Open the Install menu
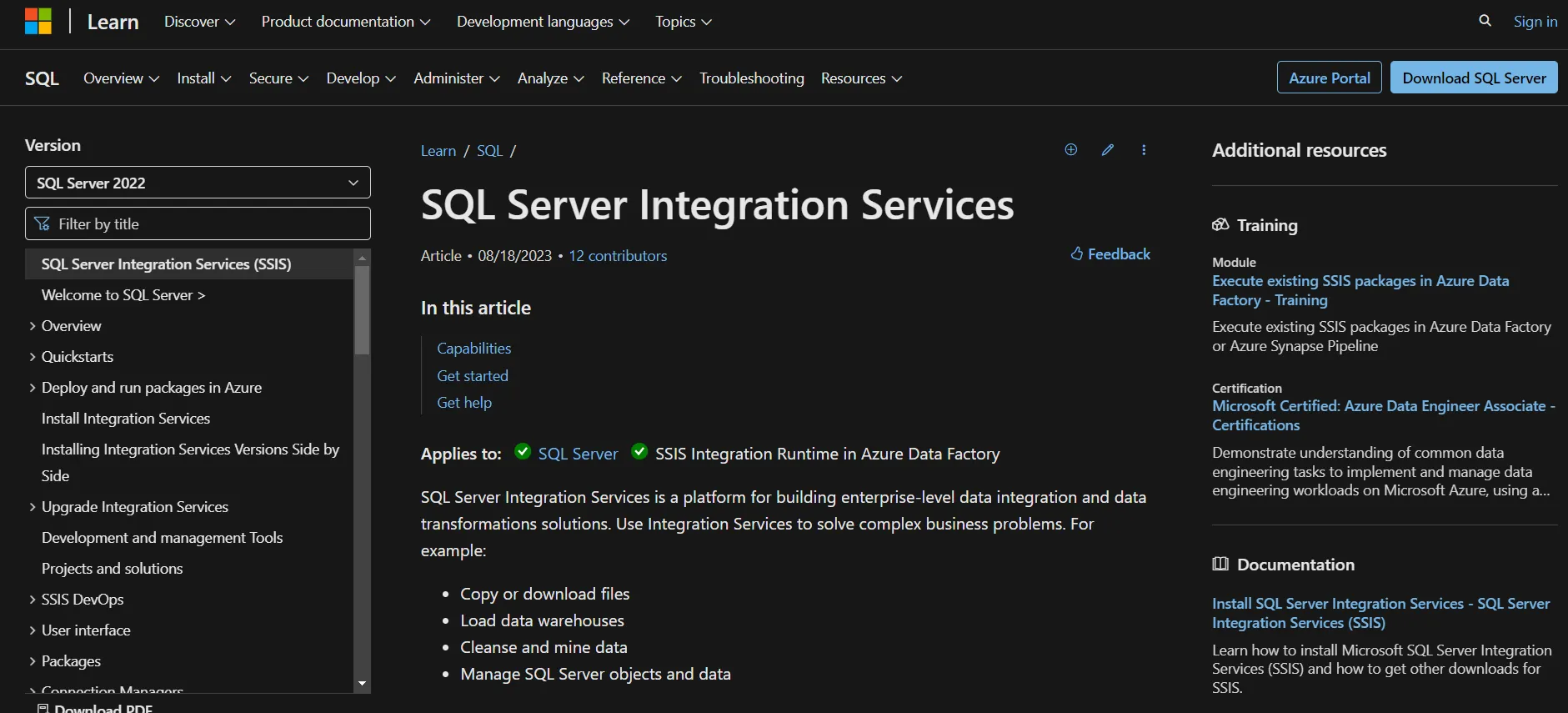1568x713 pixels. (204, 78)
